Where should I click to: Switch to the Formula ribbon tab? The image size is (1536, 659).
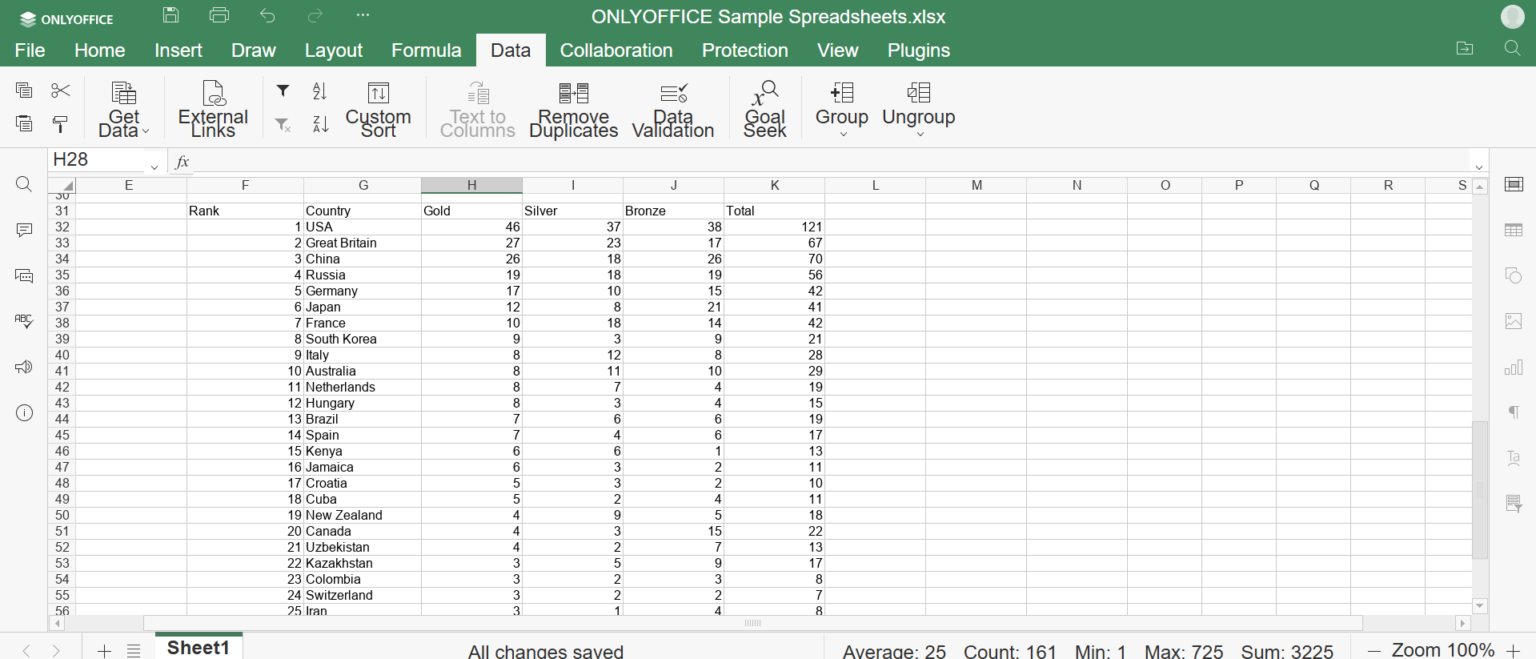tap(426, 50)
